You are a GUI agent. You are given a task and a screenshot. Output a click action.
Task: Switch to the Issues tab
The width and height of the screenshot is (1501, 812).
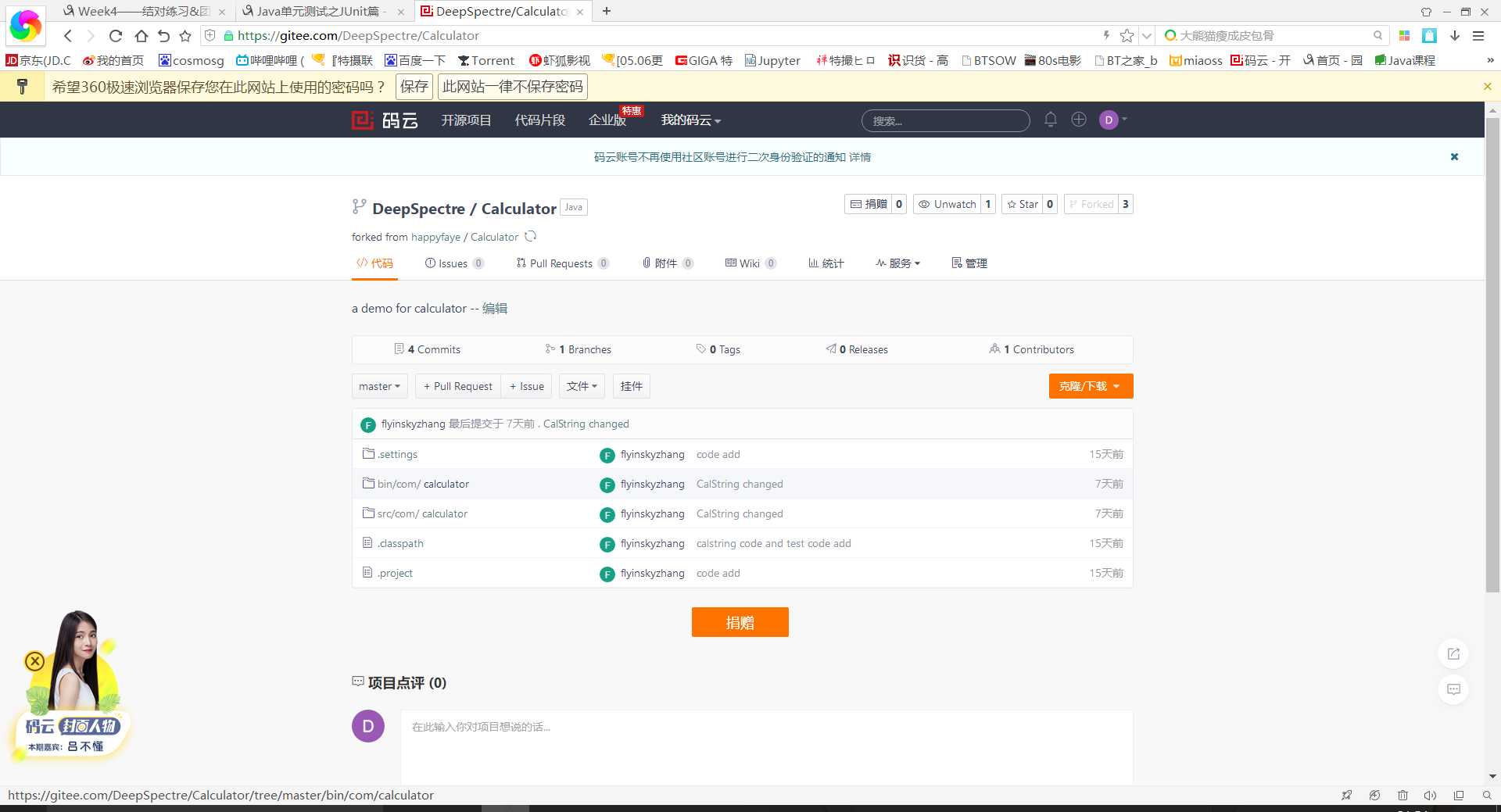(x=454, y=263)
